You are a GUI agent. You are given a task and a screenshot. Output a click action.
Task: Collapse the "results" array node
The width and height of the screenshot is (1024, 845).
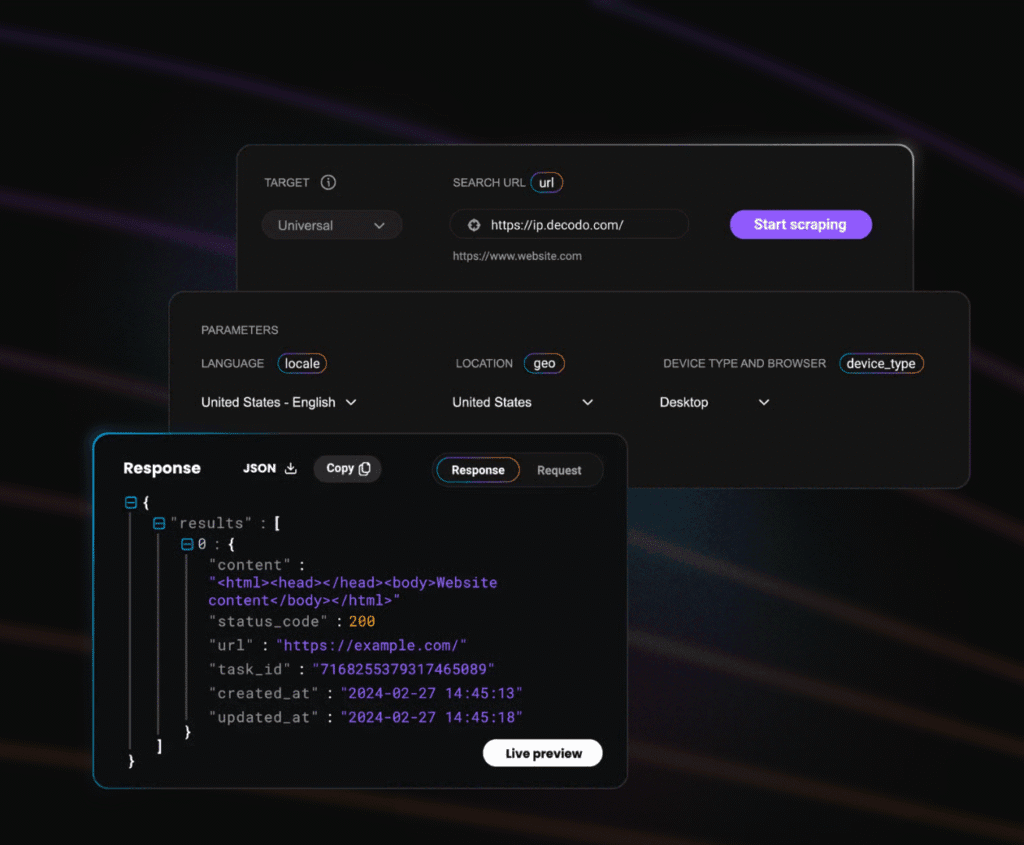click(159, 523)
